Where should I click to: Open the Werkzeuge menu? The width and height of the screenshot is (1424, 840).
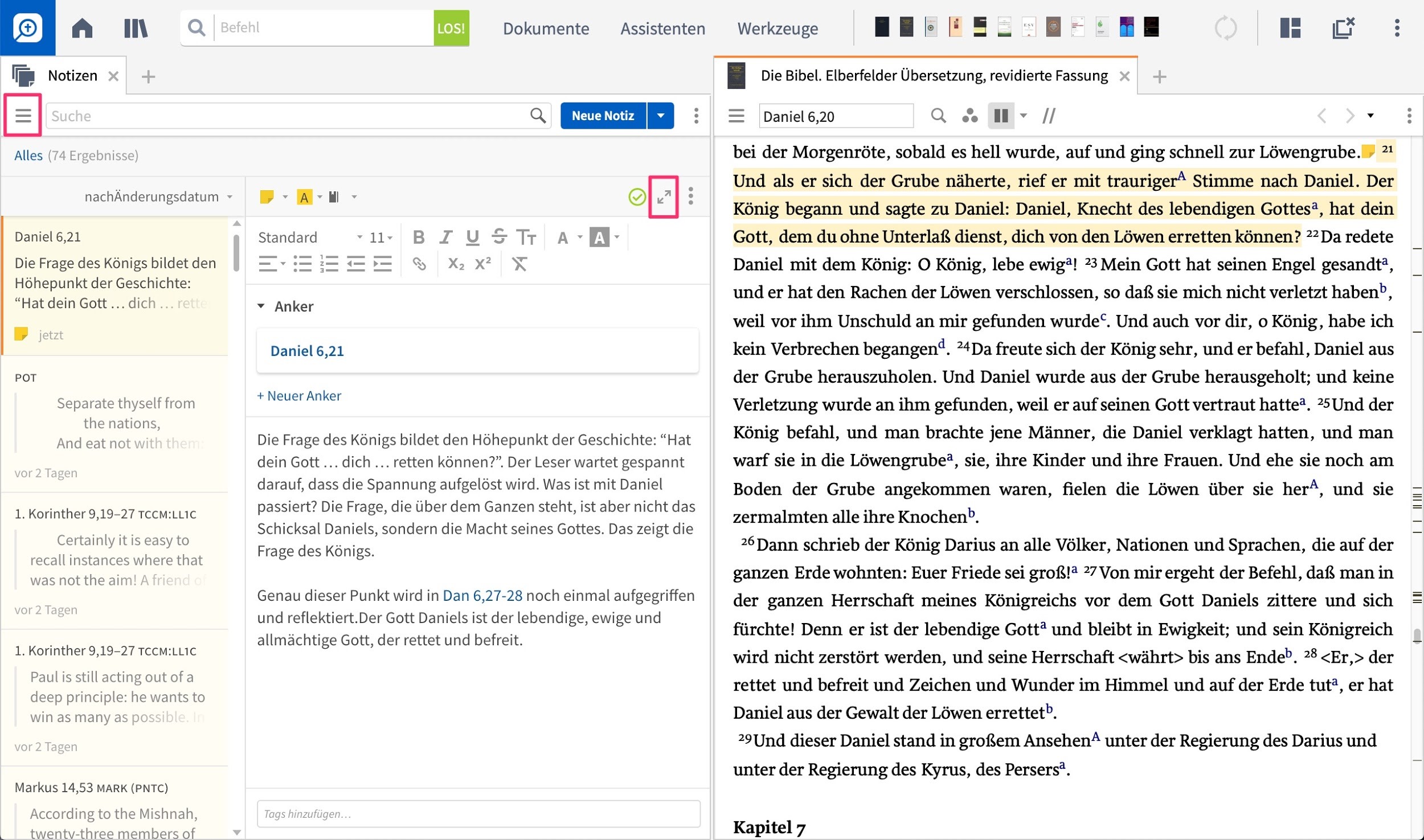click(x=778, y=28)
